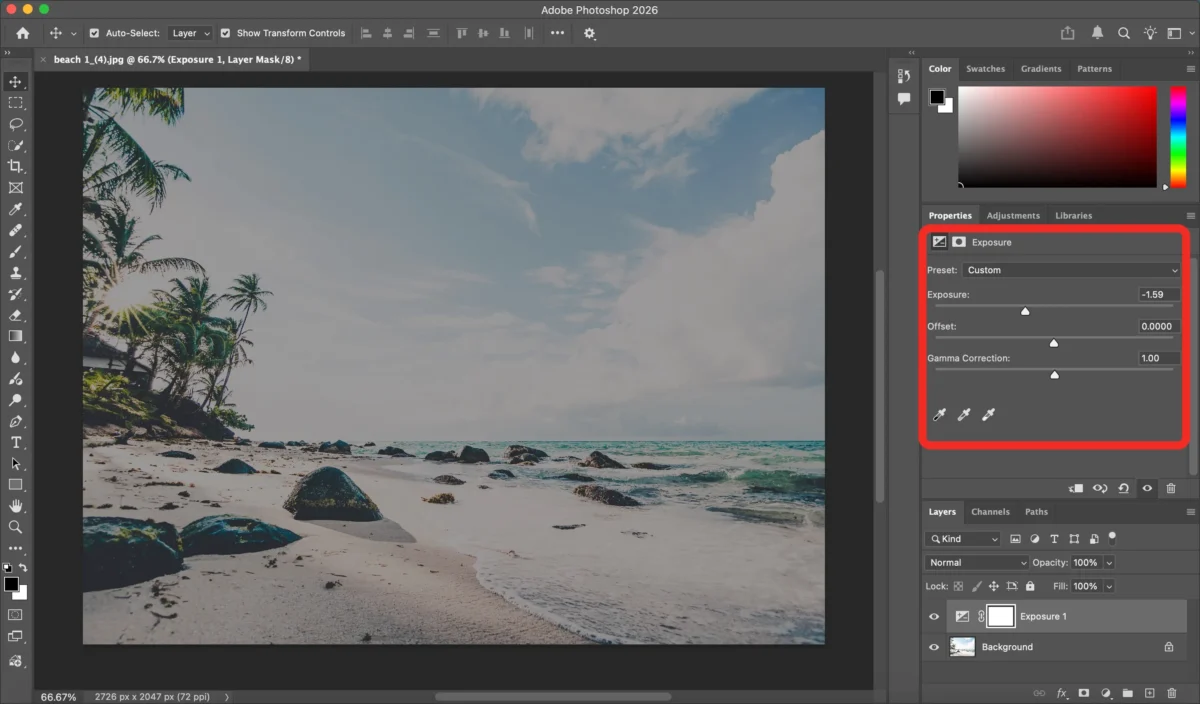1200x704 pixels.
Task: Choose the Hand tool
Action: coord(15,505)
